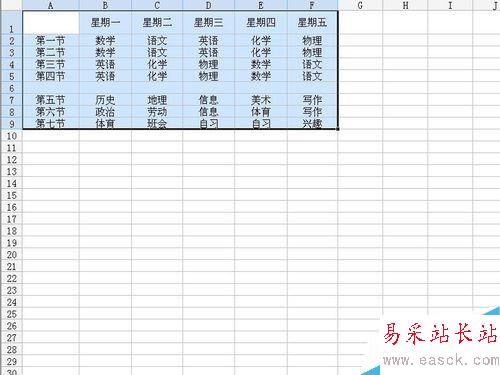Click 数学 in the 第一节 row under 星期一

105,41
